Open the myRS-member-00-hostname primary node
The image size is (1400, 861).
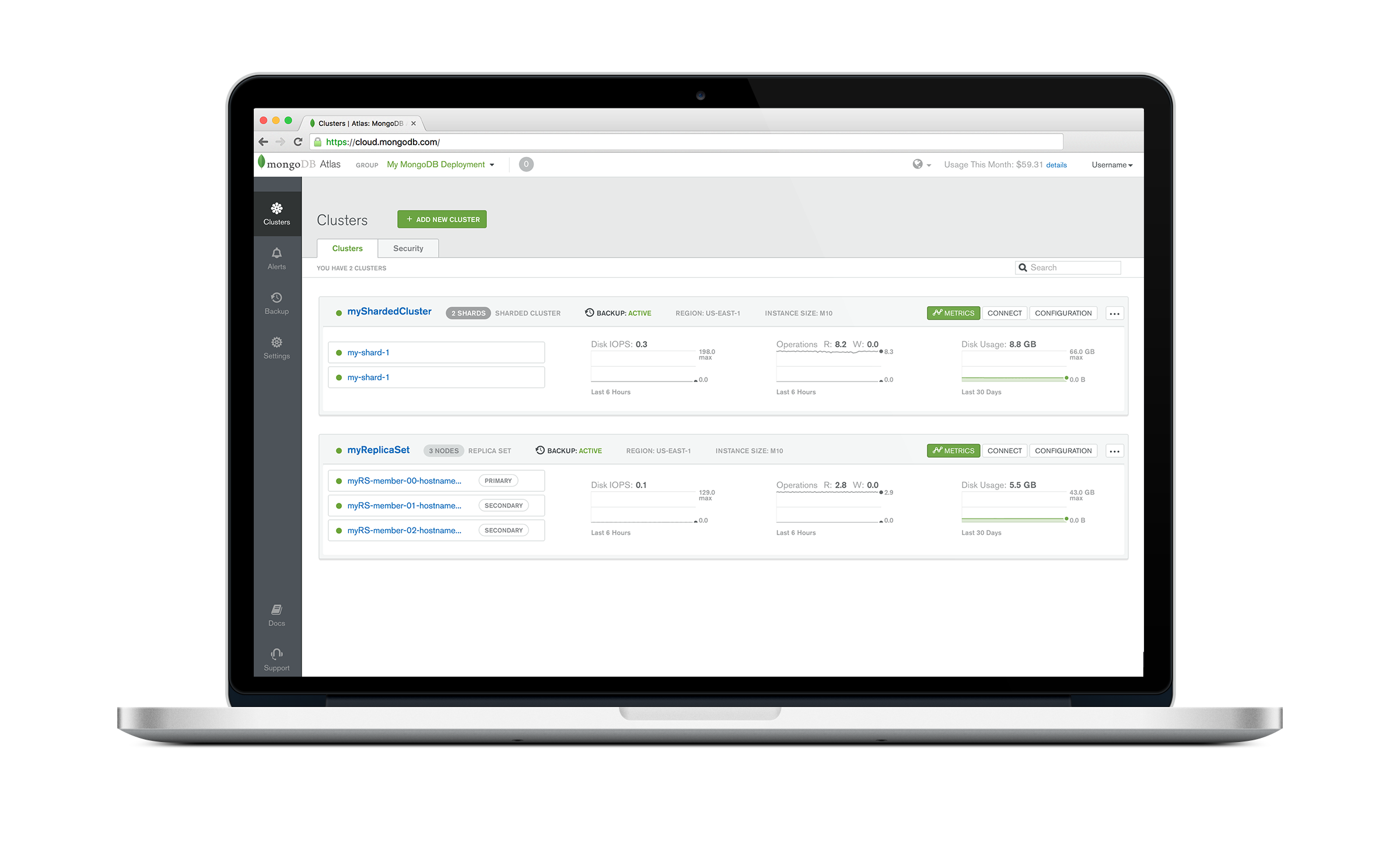pyautogui.click(x=404, y=481)
